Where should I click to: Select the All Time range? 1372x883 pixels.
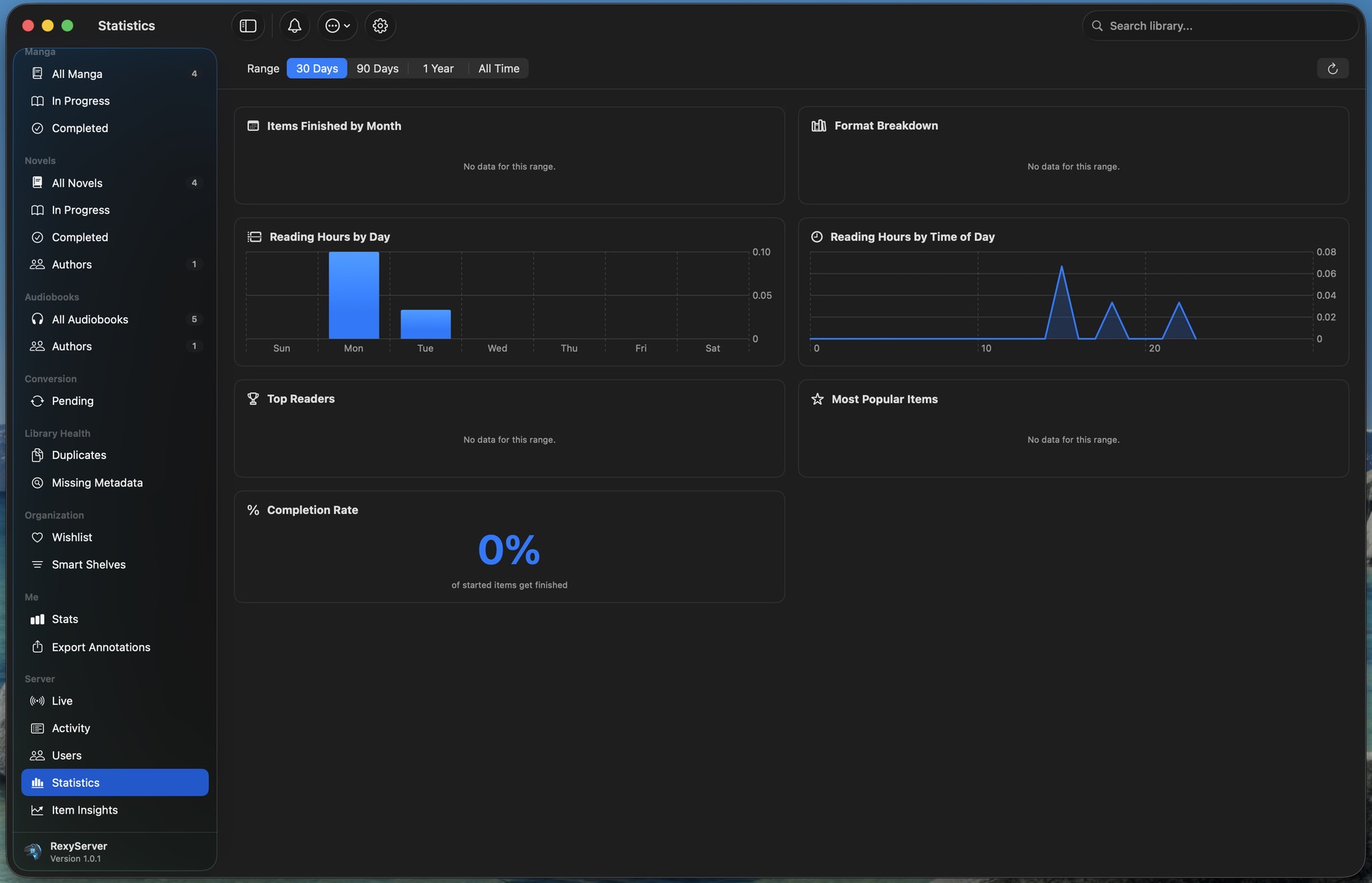tap(498, 69)
